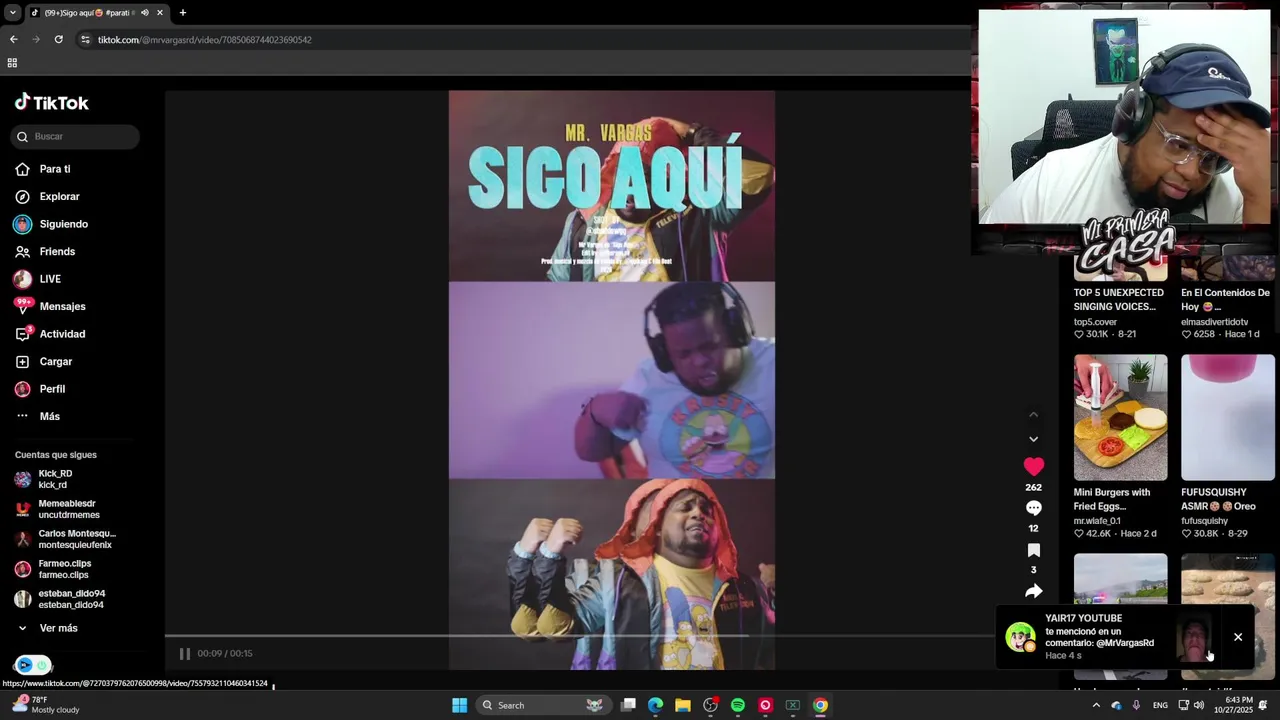
Task: Click the tiktok.com address bar URL
Action: tap(205, 40)
